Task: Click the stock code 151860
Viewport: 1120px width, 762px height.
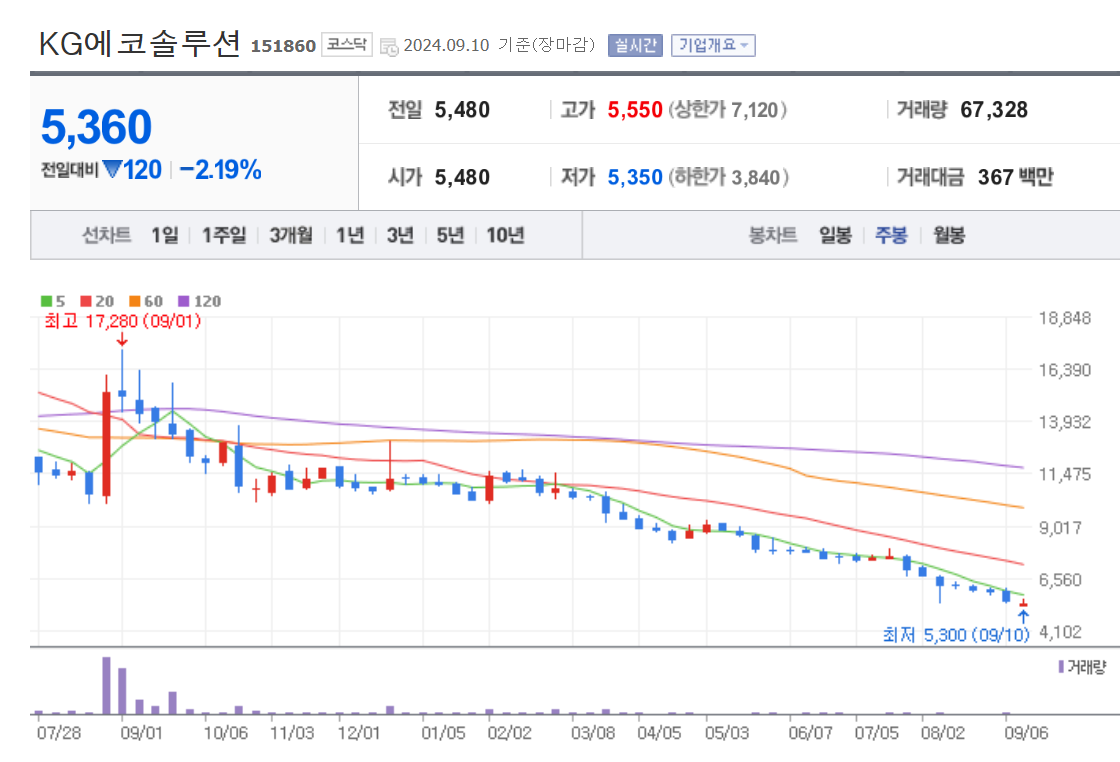Action: (283, 46)
